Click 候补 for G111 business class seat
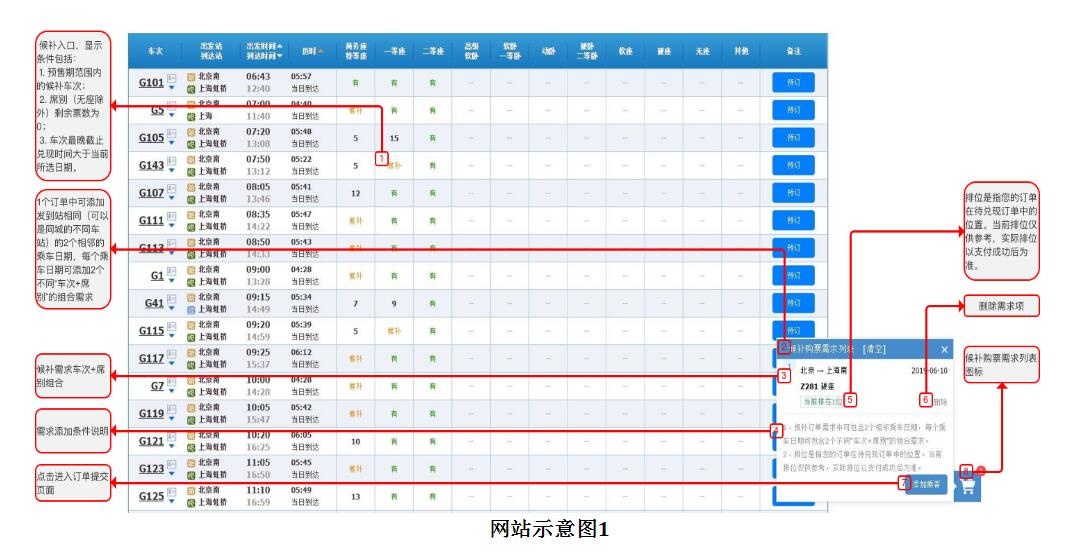The width and height of the screenshot is (1077, 560). point(356,221)
